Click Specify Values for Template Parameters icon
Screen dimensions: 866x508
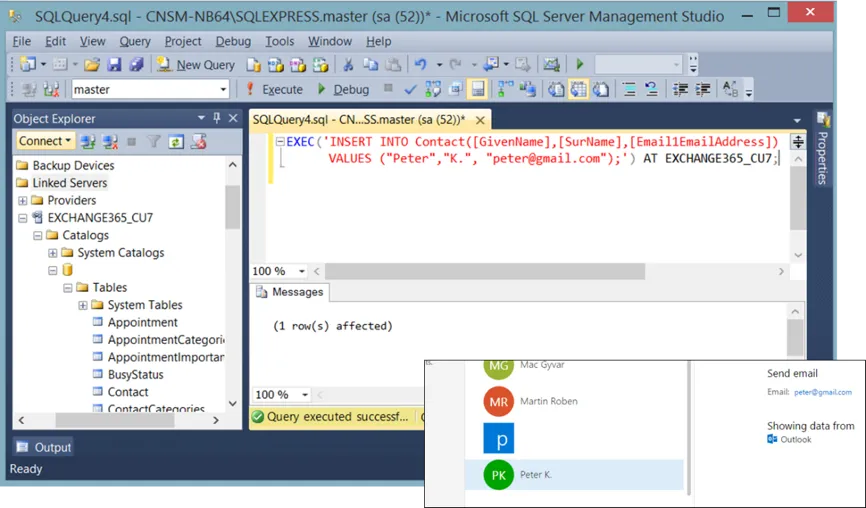coord(730,89)
